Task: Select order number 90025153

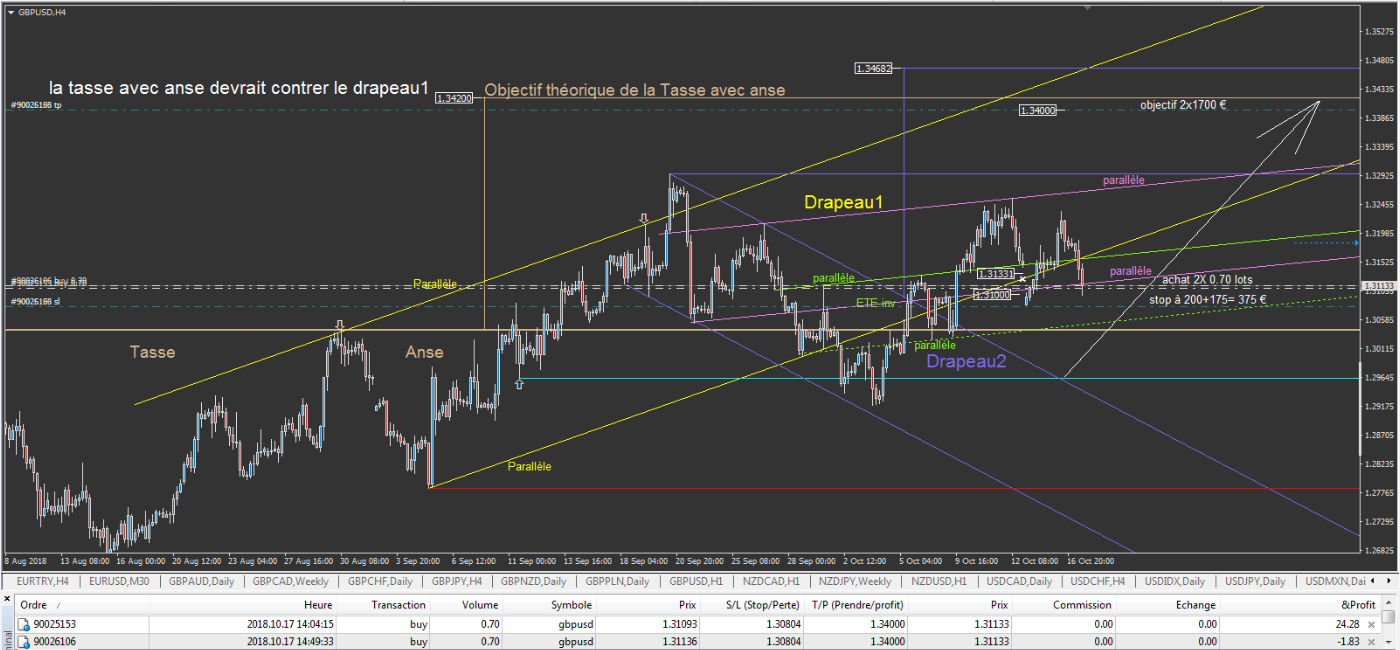Action: (57, 623)
